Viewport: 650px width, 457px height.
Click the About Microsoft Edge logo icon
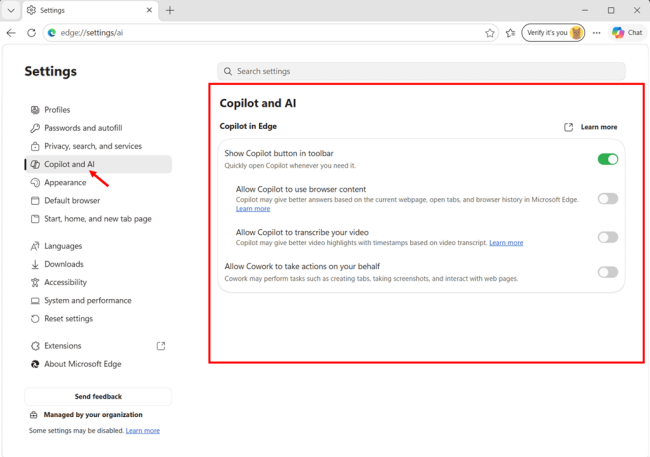coord(35,364)
